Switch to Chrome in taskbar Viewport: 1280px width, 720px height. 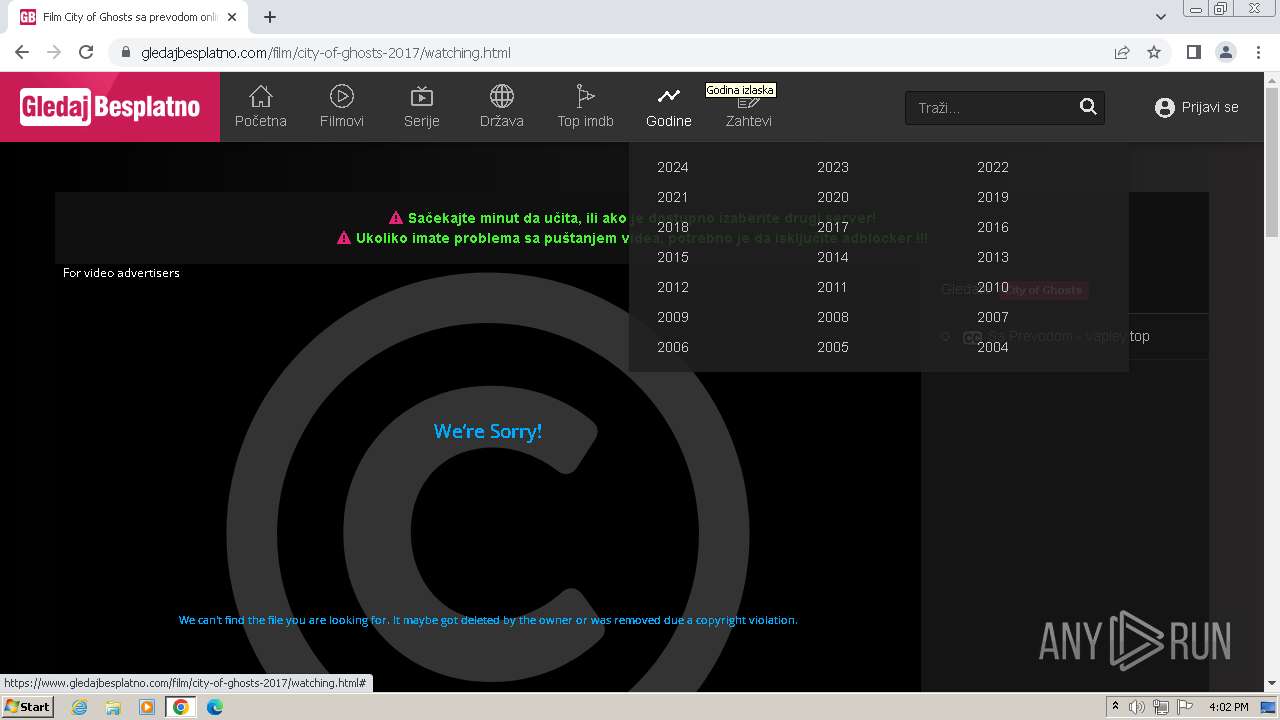(x=180, y=707)
